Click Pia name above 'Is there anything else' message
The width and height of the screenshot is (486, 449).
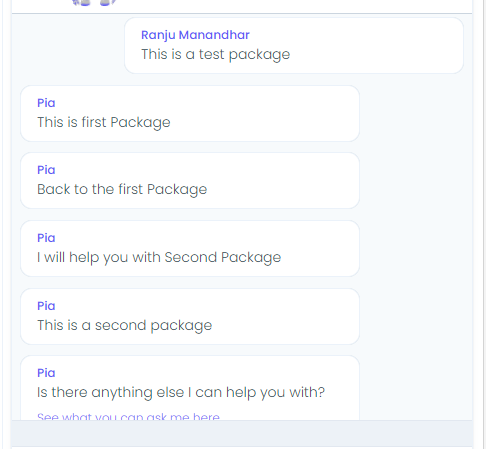pos(46,373)
